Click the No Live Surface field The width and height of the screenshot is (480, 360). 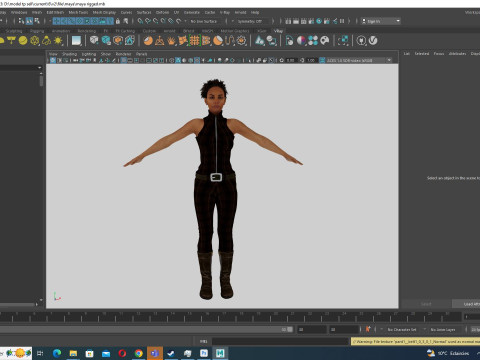[204, 21]
